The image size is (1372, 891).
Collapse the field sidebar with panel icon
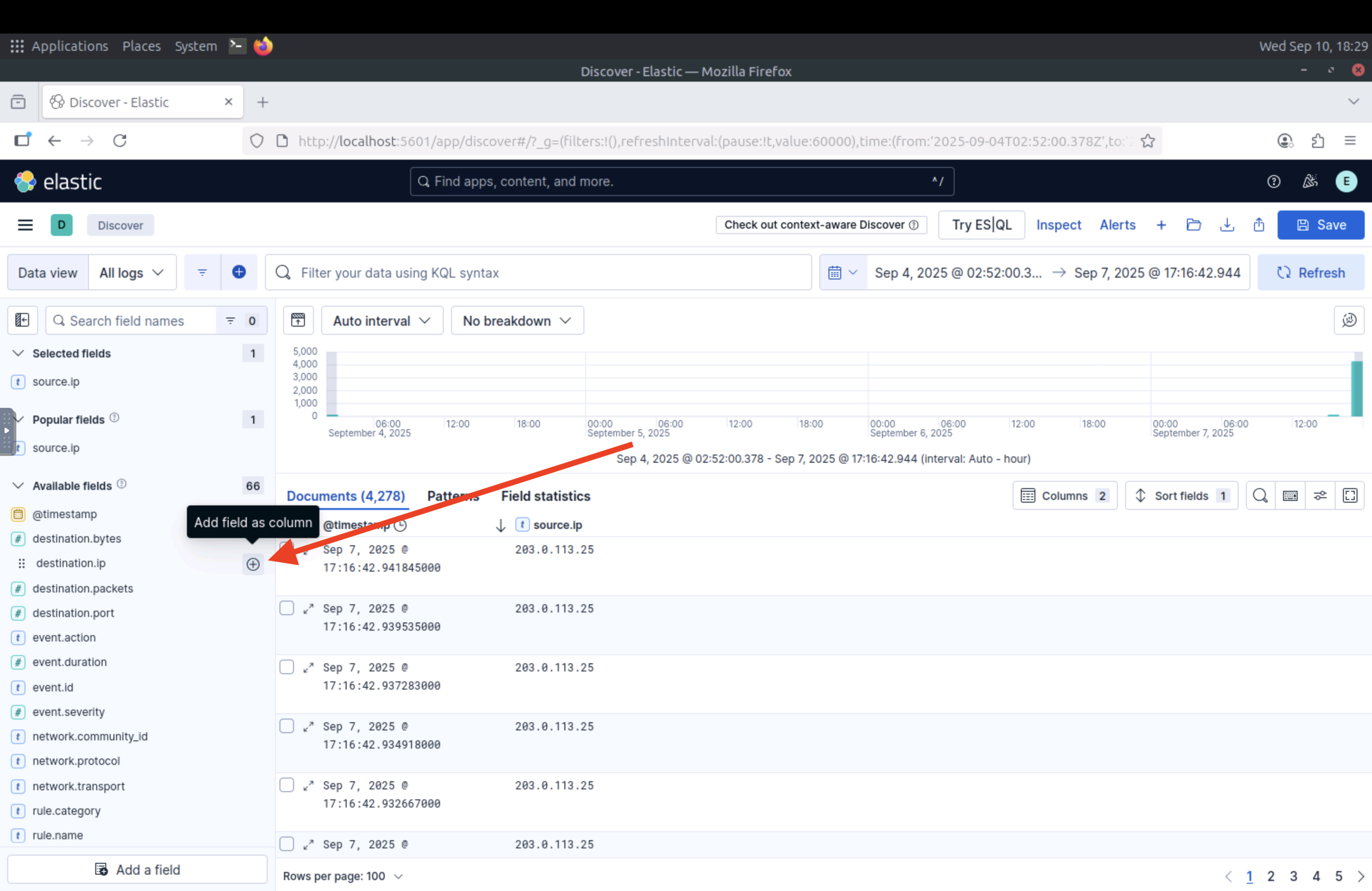(x=23, y=320)
